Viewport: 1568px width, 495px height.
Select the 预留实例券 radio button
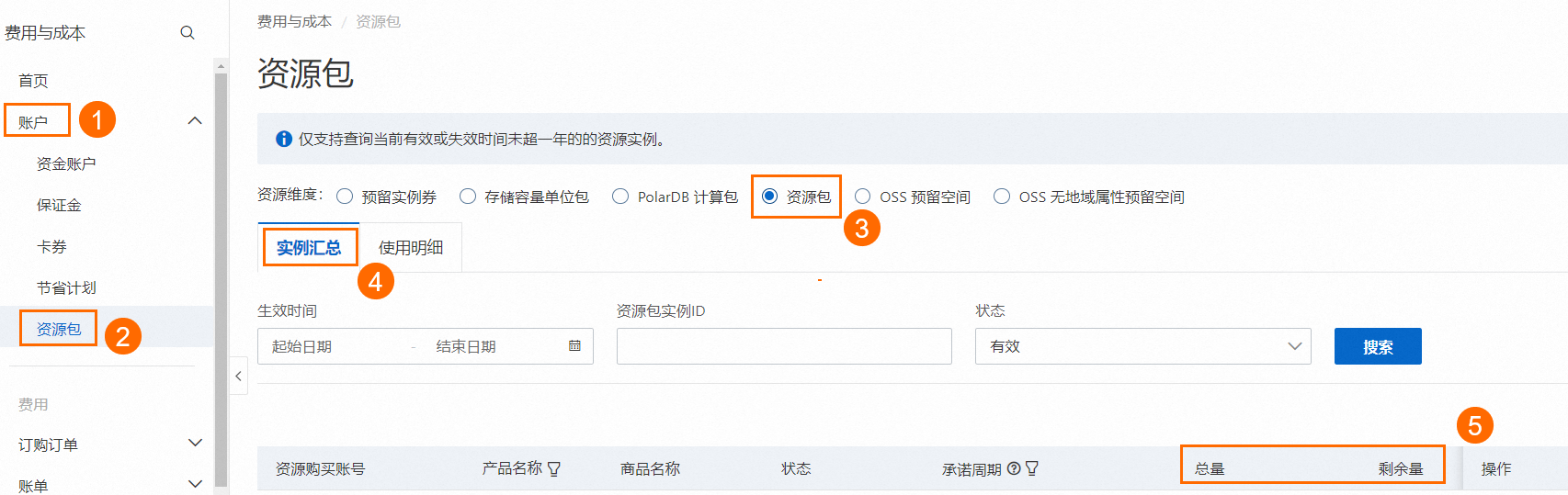345,197
